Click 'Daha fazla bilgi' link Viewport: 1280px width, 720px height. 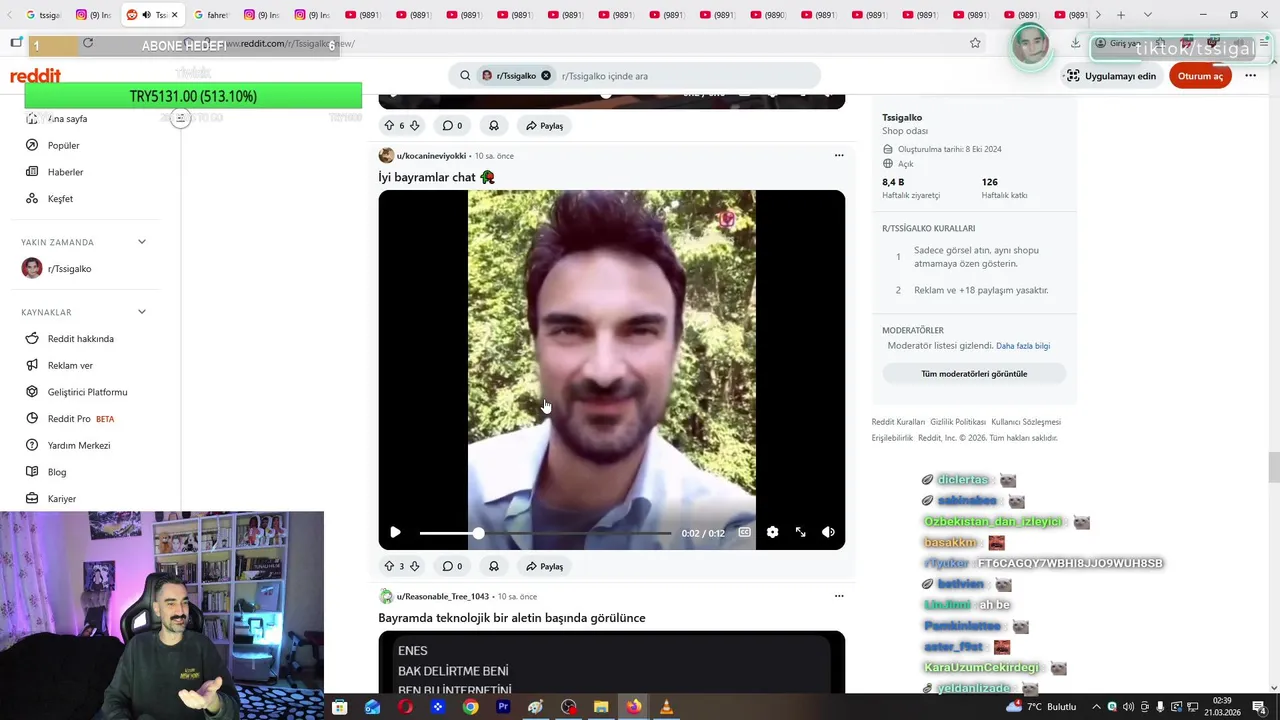coord(1023,346)
